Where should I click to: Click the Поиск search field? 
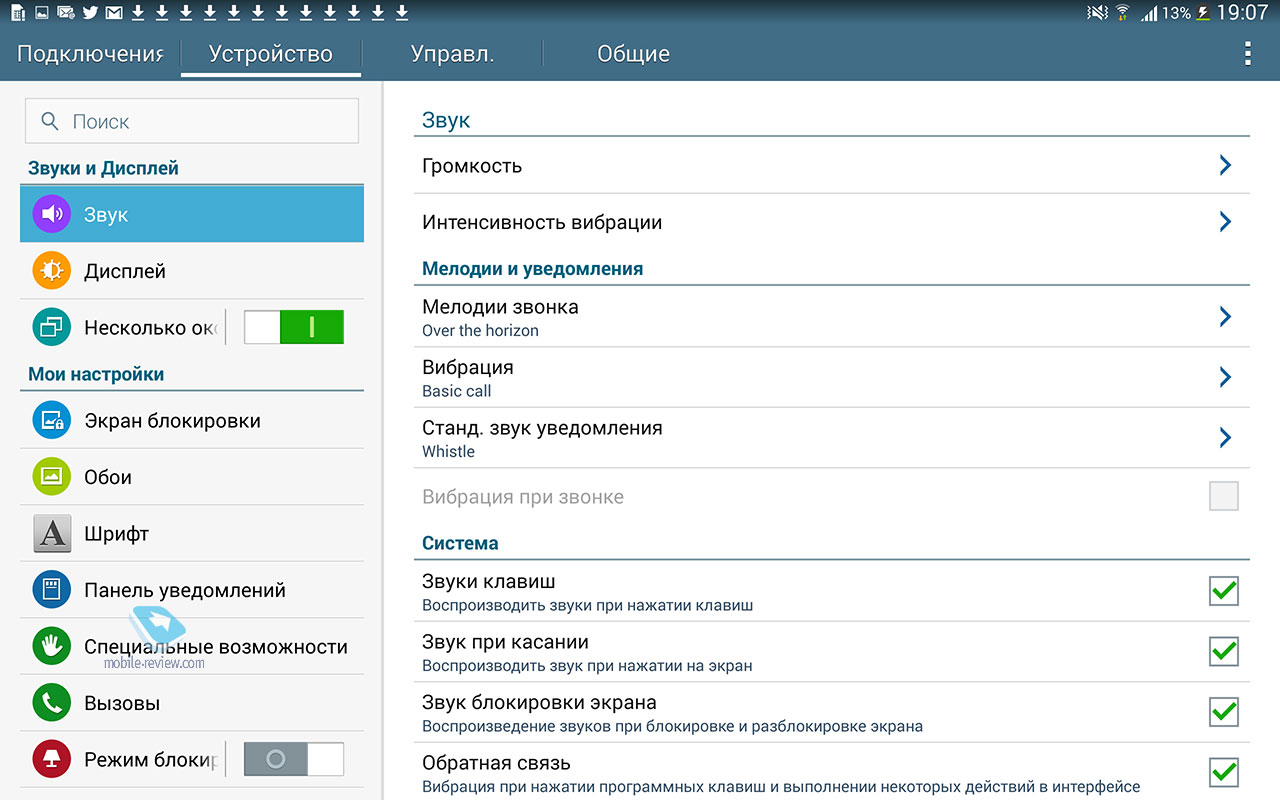pos(192,121)
